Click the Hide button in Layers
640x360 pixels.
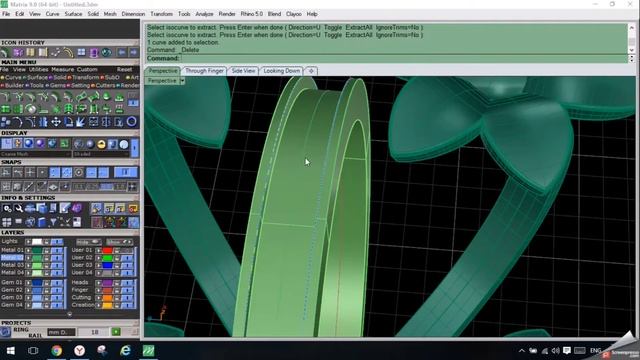click(88, 242)
